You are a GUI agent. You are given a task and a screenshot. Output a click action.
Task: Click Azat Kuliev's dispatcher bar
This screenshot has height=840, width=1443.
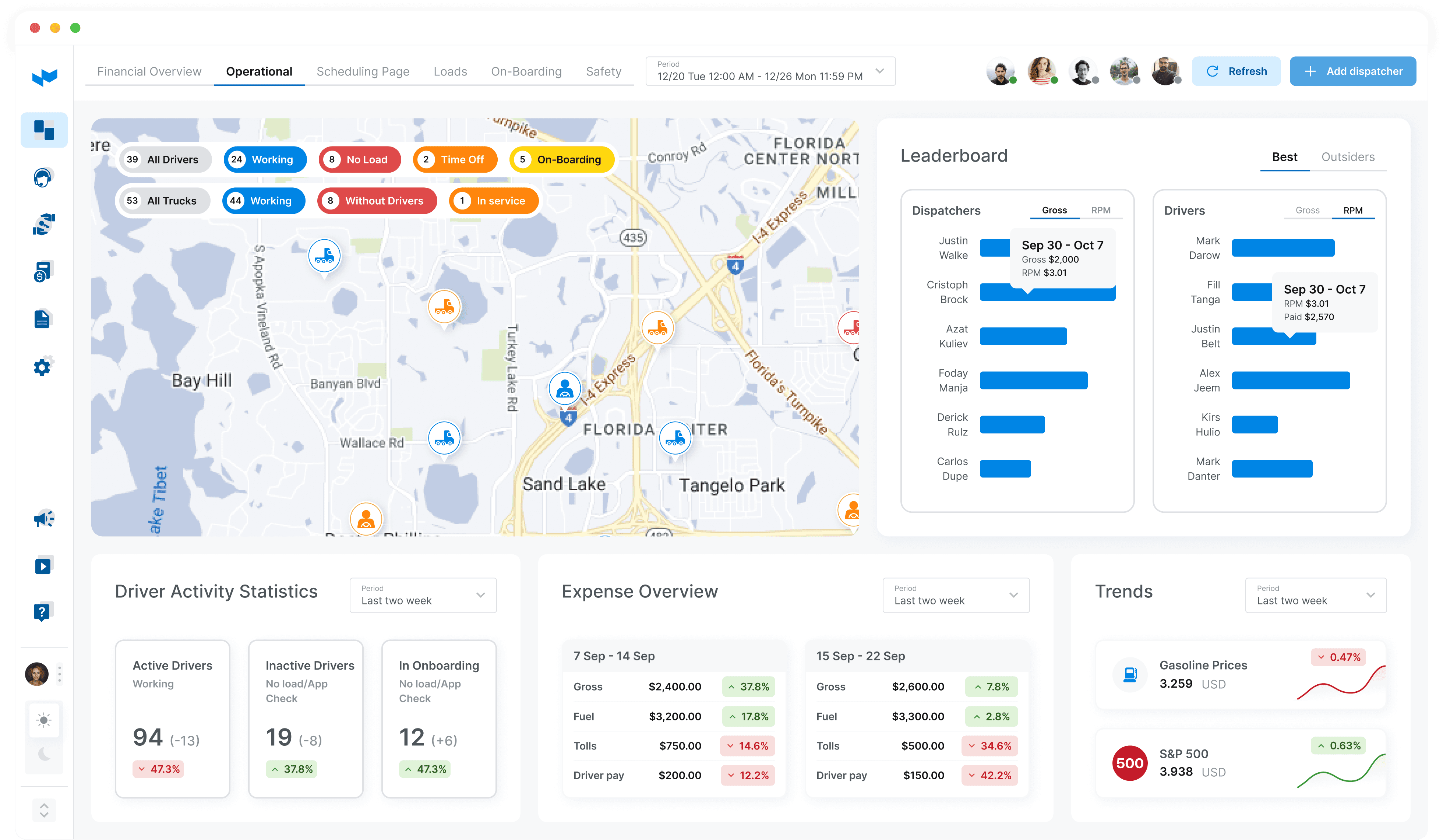(x=1023, y=336)
